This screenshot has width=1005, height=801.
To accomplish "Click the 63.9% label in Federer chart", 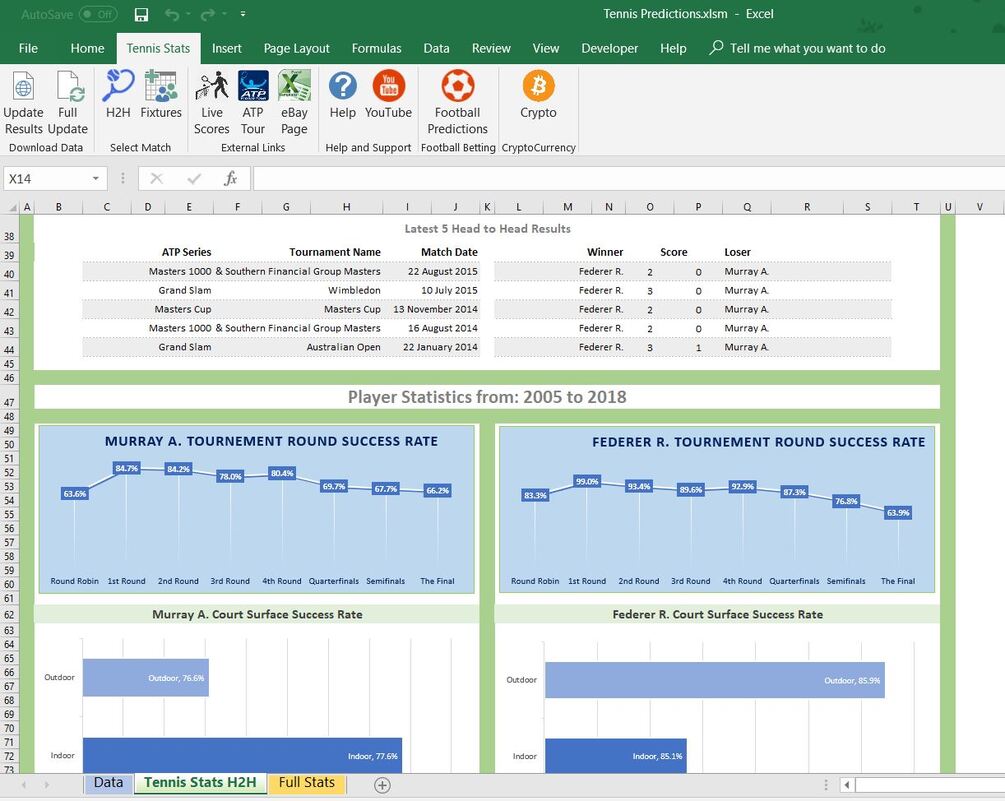I will (x=898, y=512).
